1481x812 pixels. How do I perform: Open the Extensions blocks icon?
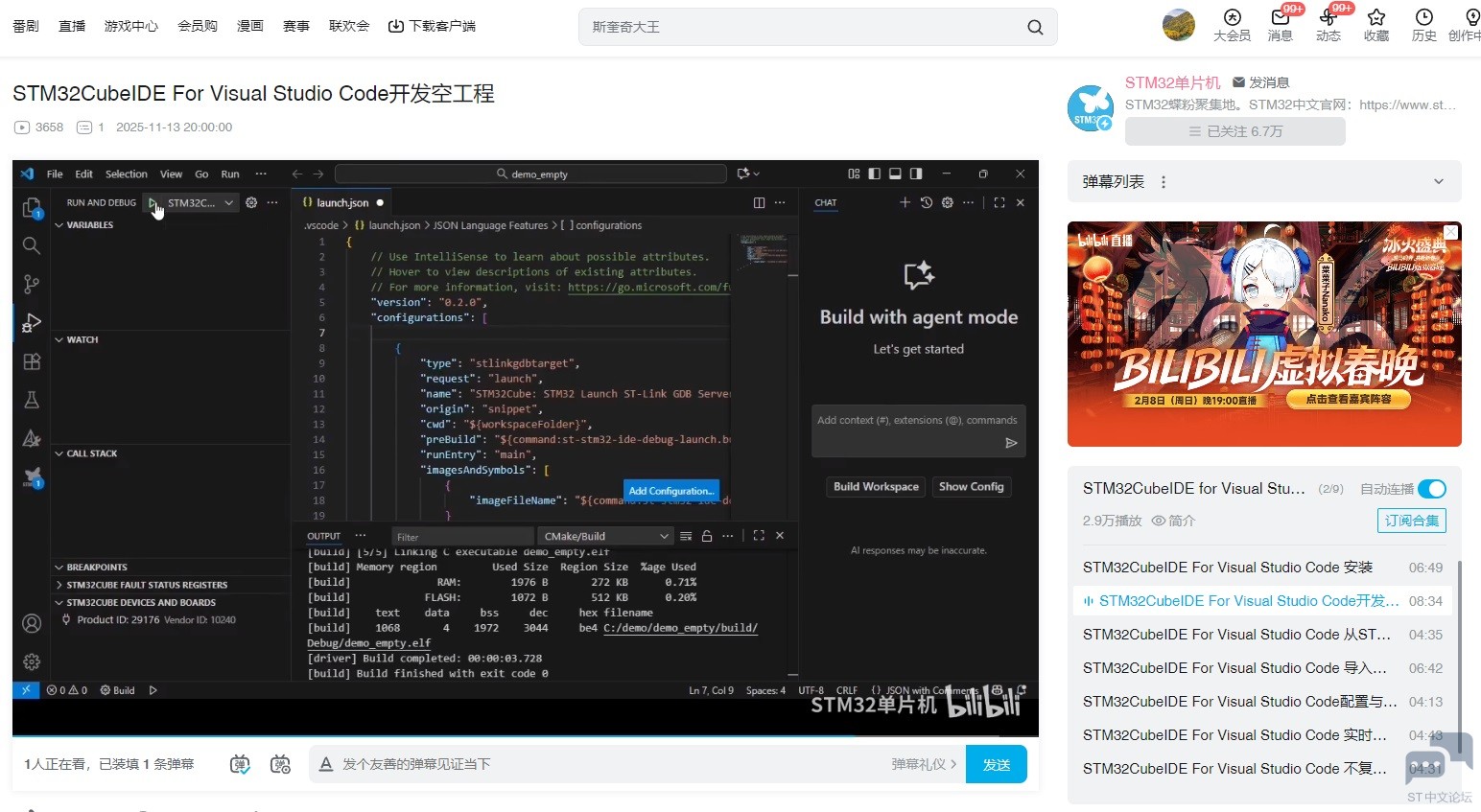32,361
